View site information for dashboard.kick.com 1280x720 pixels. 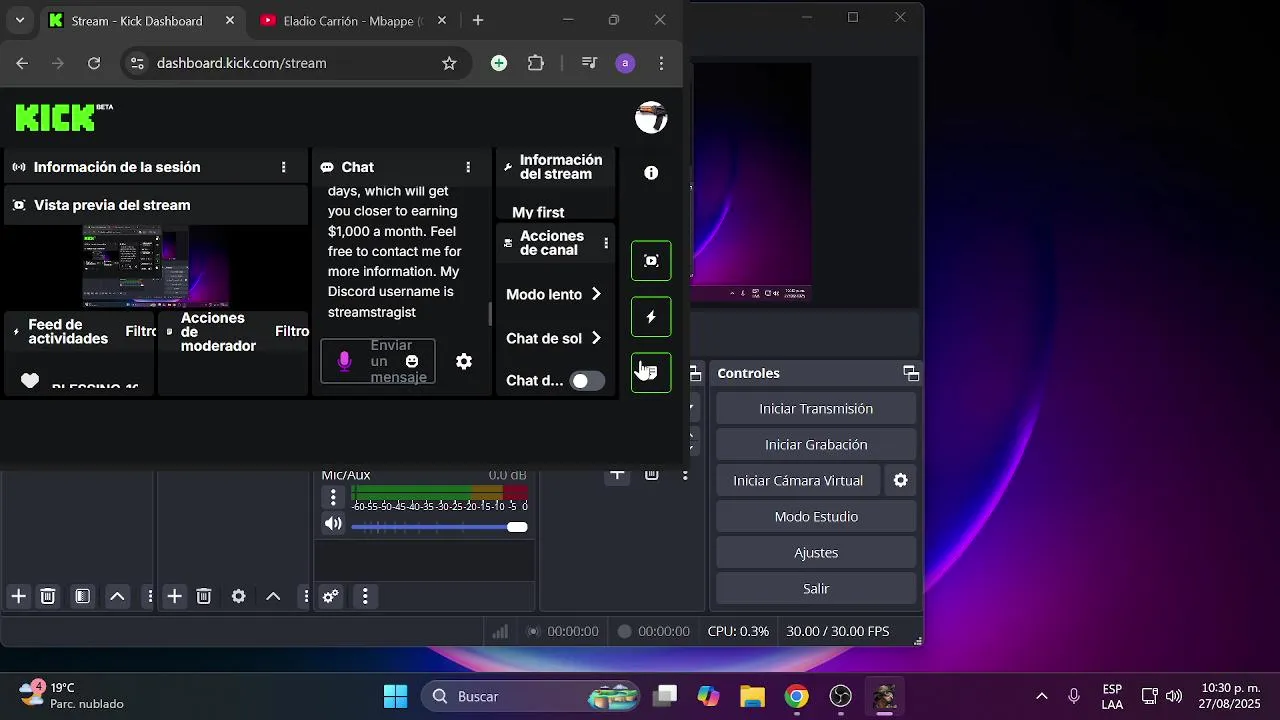tap(138, 63)
